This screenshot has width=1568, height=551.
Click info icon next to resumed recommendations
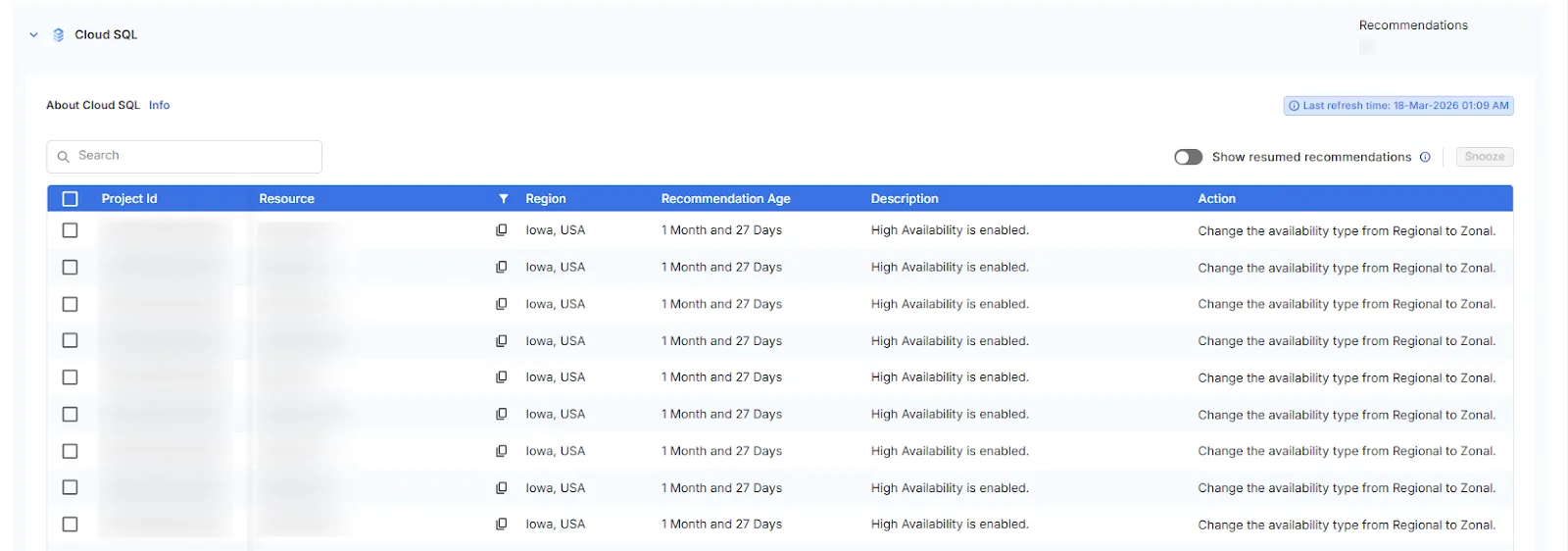coord(1425,157)
